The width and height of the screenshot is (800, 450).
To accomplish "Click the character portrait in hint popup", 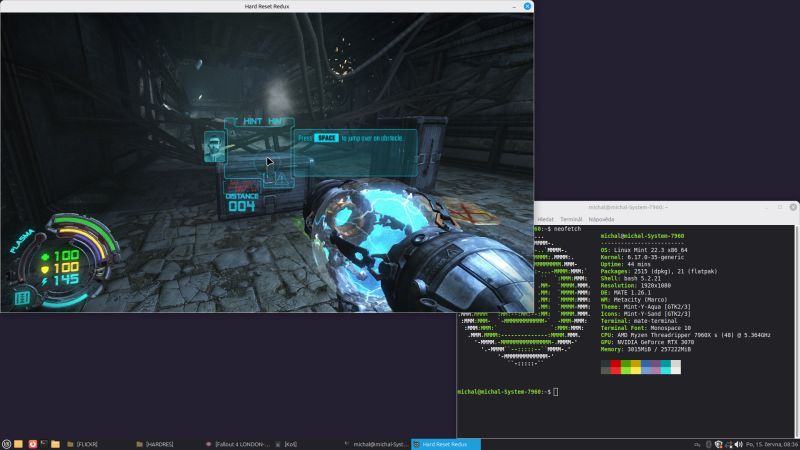I will coord(214,146).
